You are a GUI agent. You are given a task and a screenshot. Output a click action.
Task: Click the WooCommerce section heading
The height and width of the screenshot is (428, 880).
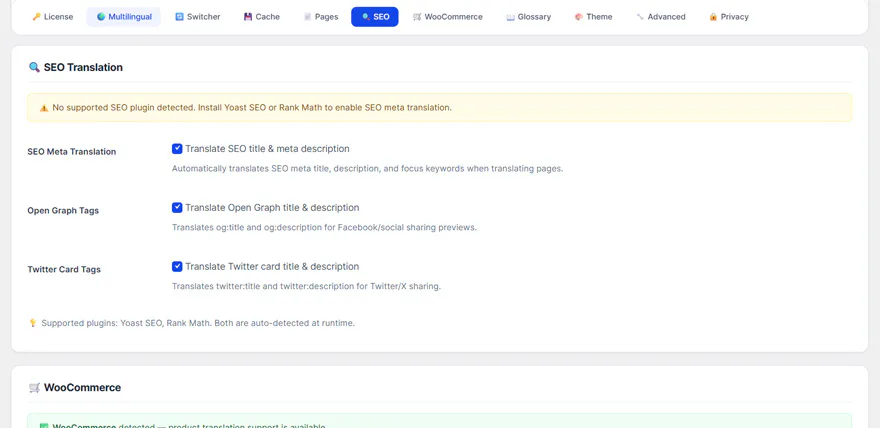(82, 388)
